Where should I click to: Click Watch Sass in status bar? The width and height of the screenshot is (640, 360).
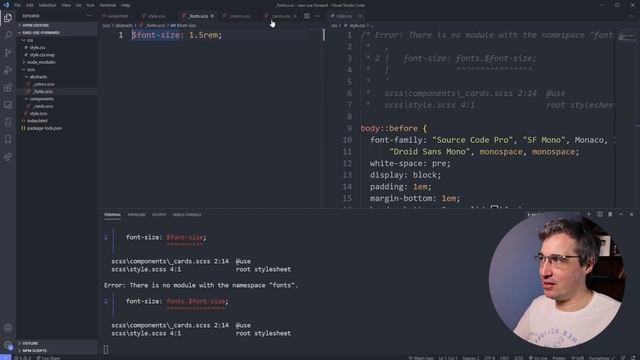[421, 358]
